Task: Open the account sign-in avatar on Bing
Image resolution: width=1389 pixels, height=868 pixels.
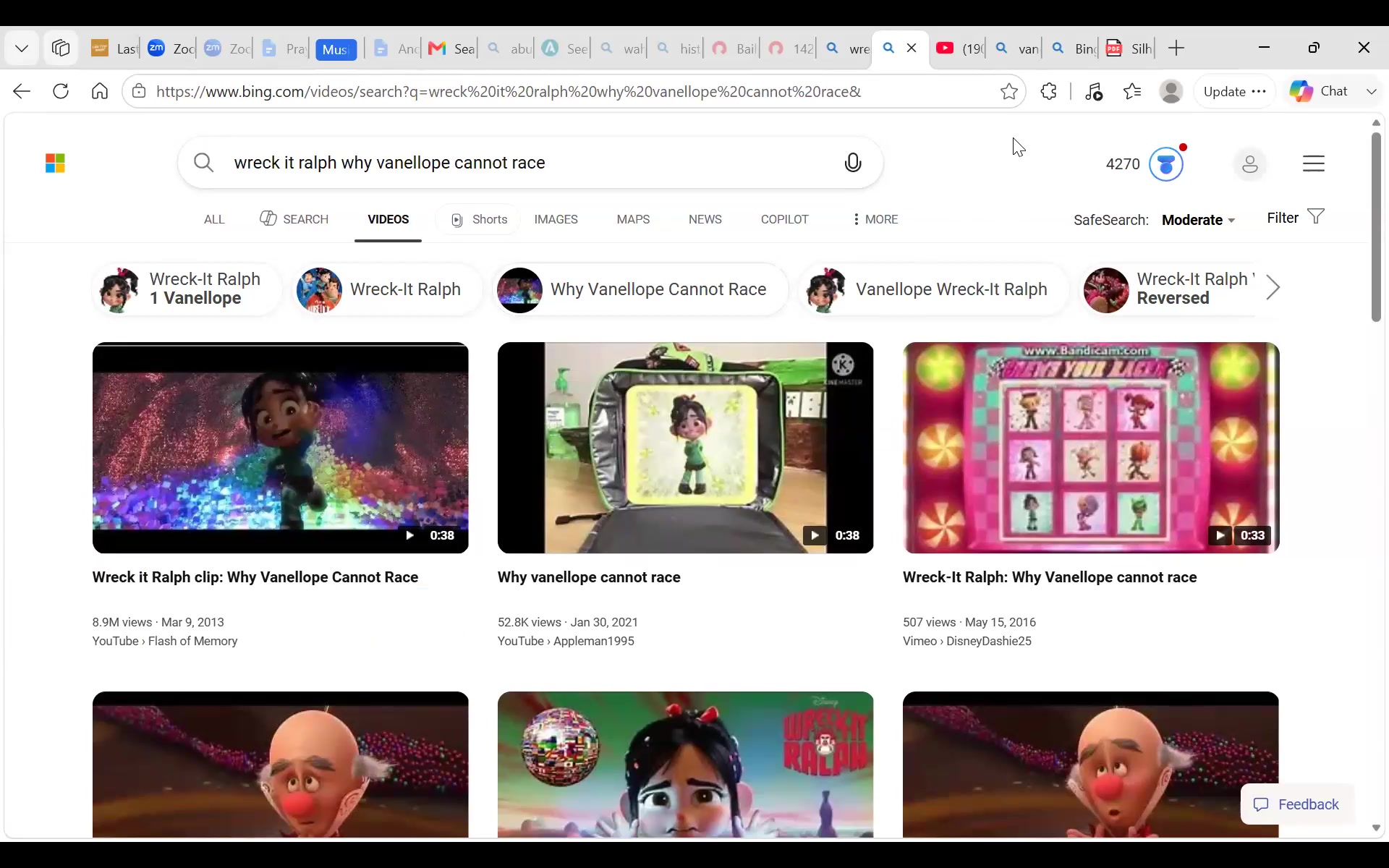Action: pyautogui.click(x=1250, y=163)
